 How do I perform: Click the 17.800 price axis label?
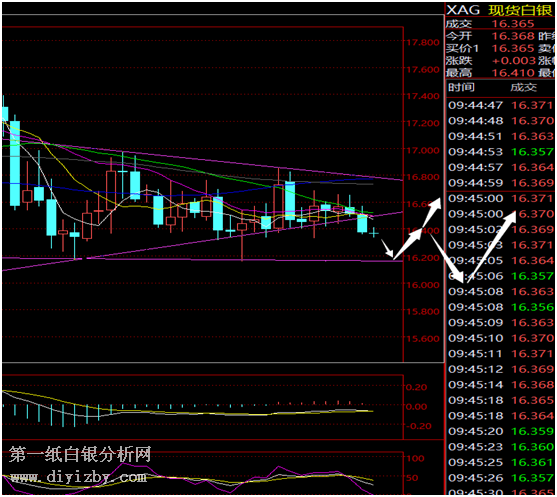[x=423, y=43]
